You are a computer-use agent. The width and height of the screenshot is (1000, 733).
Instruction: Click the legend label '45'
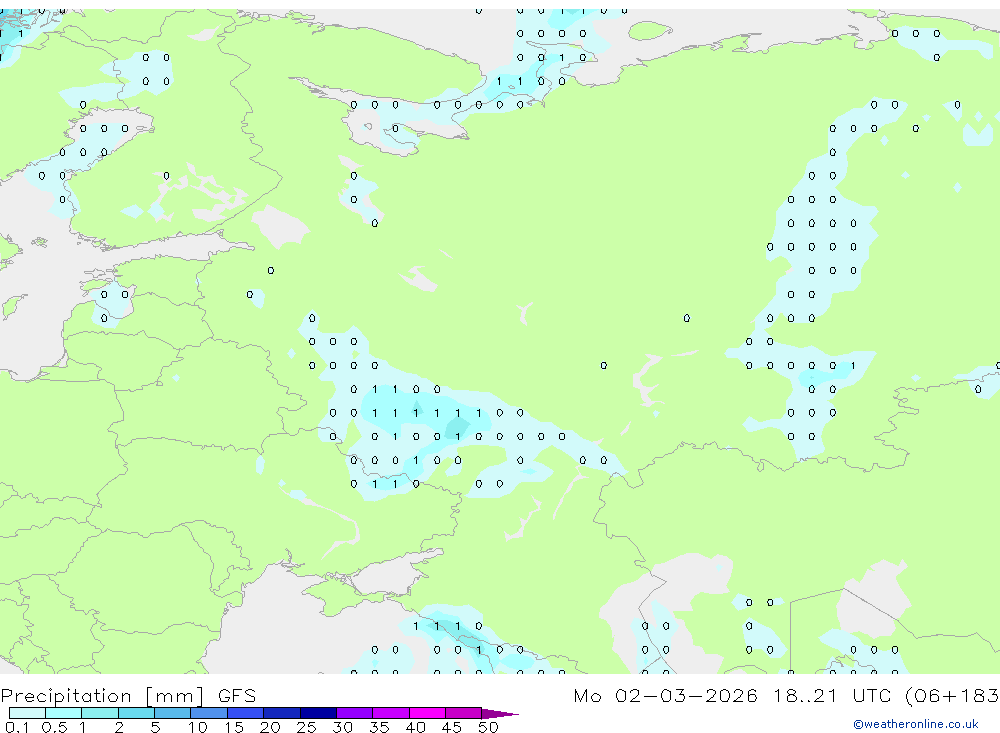click(x=452, y=727)
